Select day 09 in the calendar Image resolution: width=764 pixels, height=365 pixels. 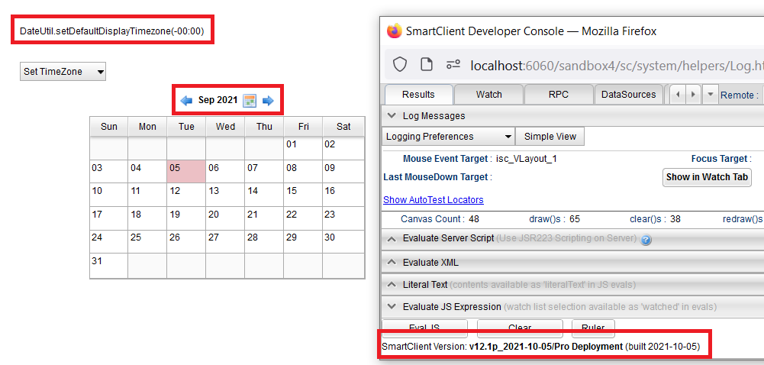(x=343, y=171)
